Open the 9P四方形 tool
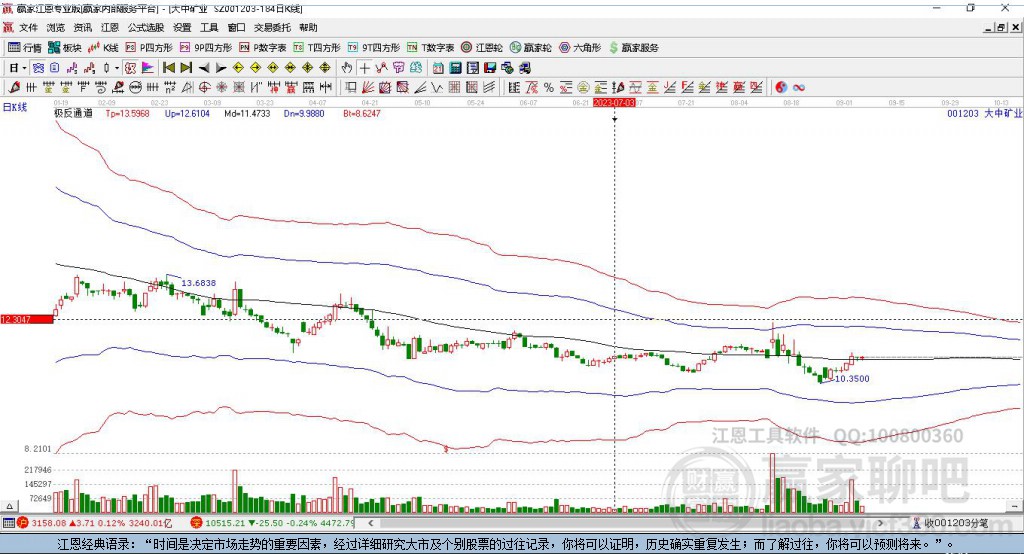The height and width of the screenshot is (554, 1024). [x=206, y=48]
